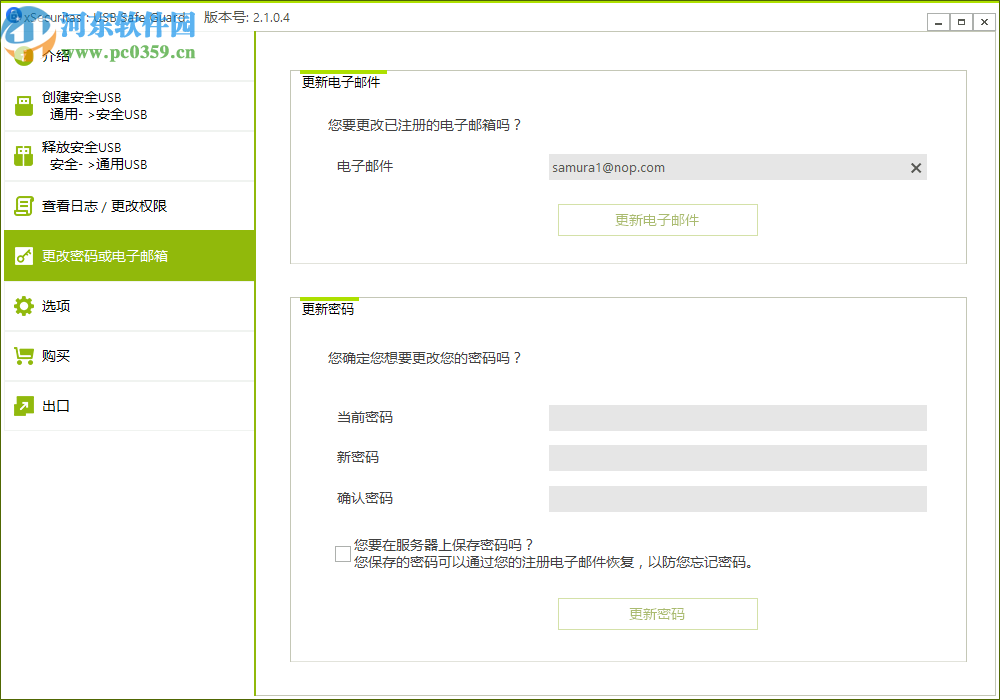Click the 创建安全USB drive icon
Image resolution: width=1000 pixels, height=700 pixels.
pyautogui.click(x=23, y=105)
